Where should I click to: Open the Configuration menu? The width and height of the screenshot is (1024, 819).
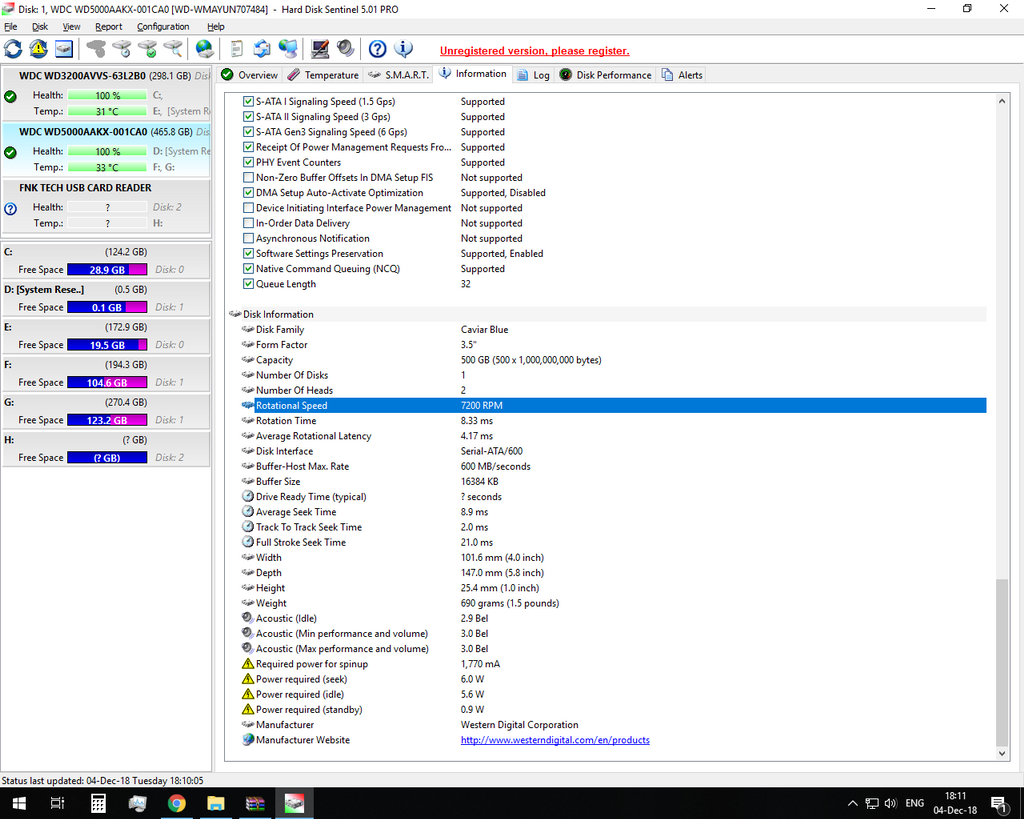(x=163, y=27)
